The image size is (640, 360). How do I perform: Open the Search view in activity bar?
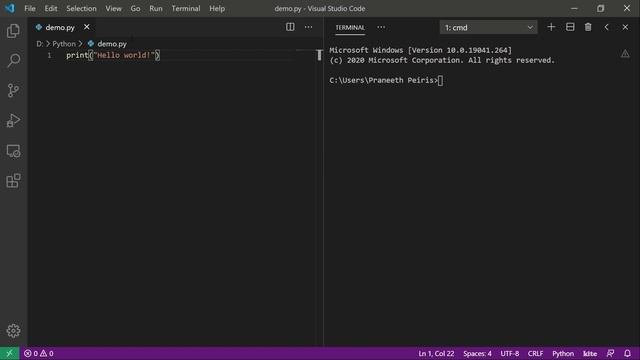(13, 60)
